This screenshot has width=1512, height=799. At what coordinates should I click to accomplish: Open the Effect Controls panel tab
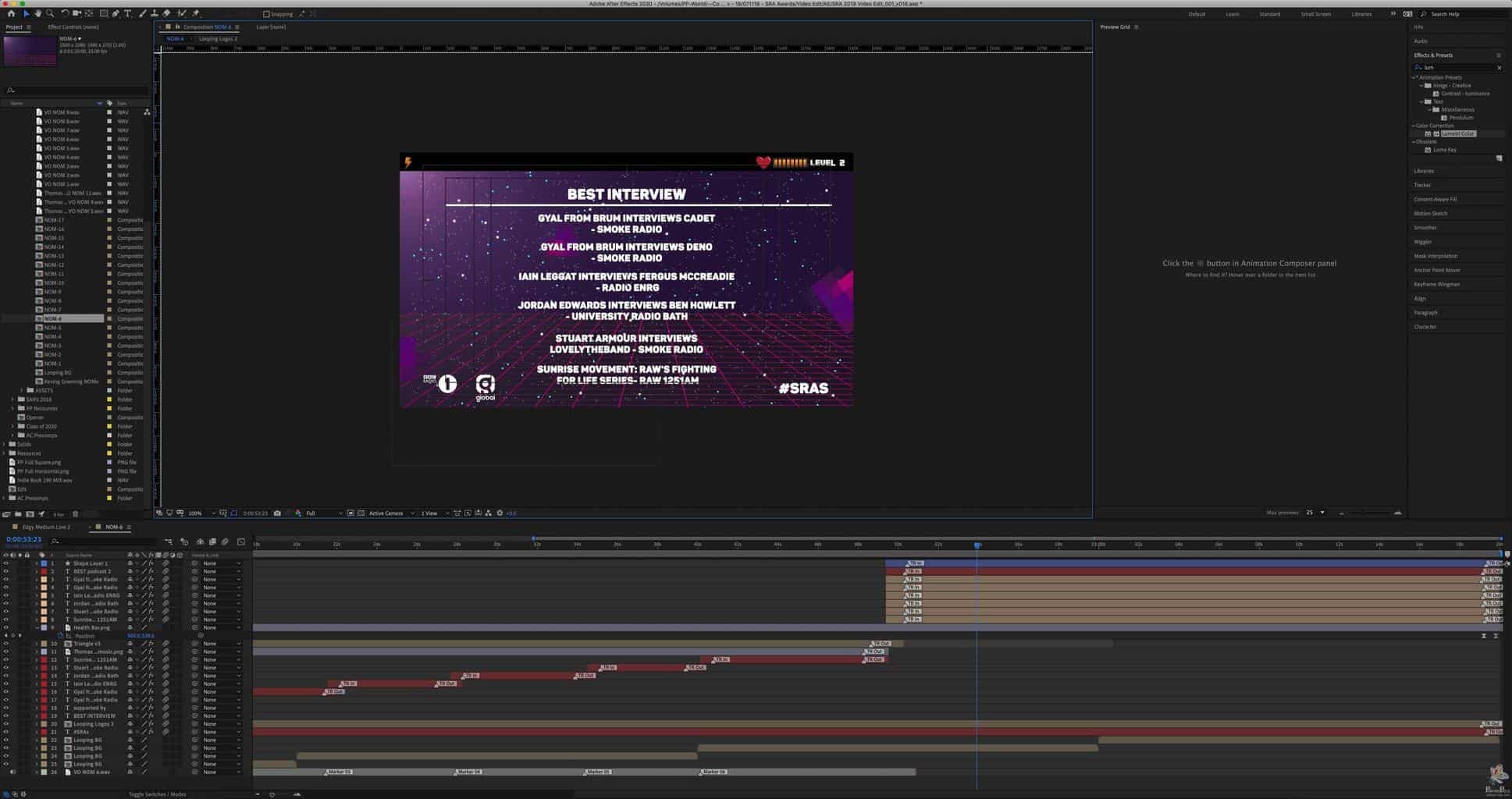[73, 27]
